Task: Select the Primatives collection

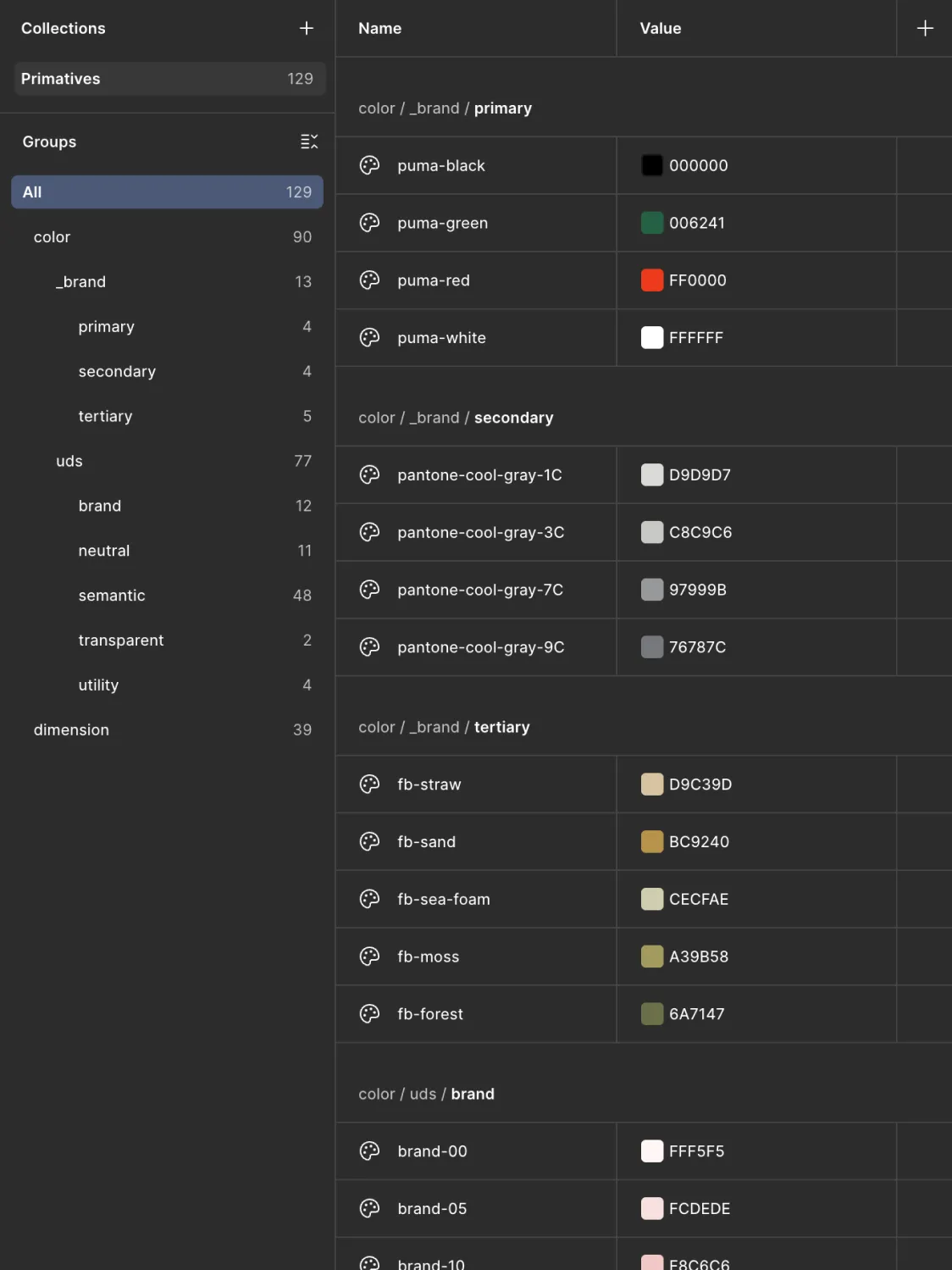Action: click(167, 79)
